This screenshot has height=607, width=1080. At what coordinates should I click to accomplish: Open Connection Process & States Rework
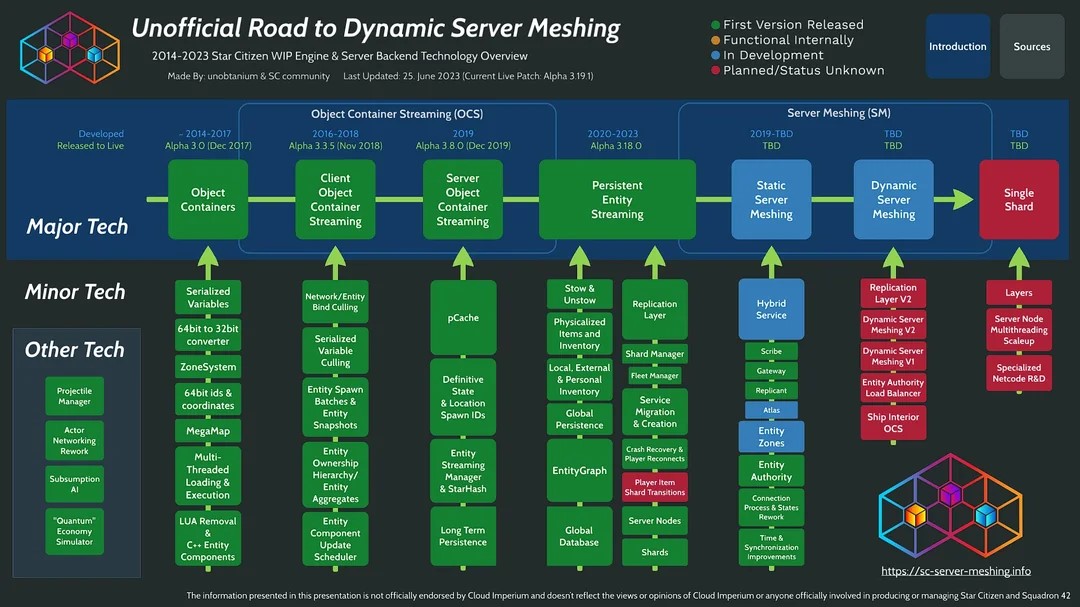(771, 507)
